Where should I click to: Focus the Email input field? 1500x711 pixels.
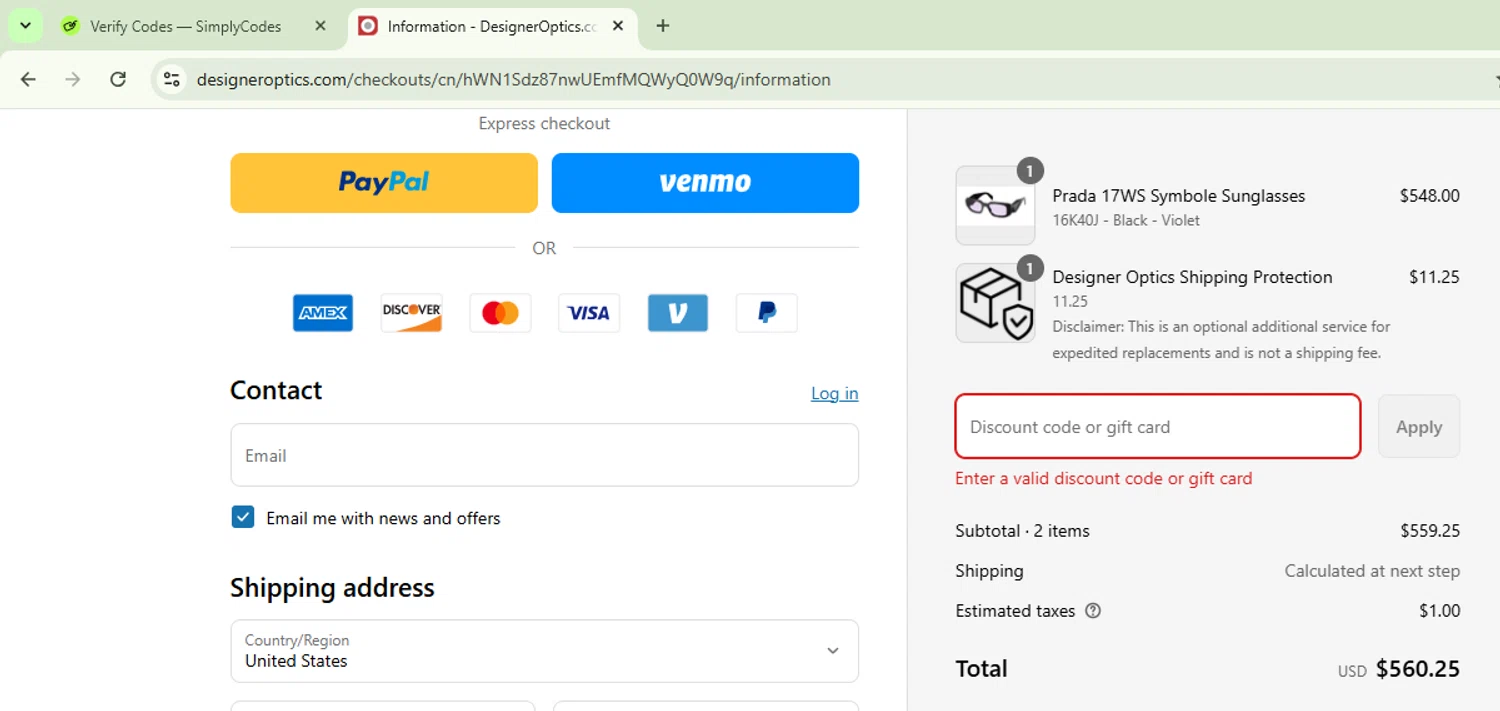[544, 455]
